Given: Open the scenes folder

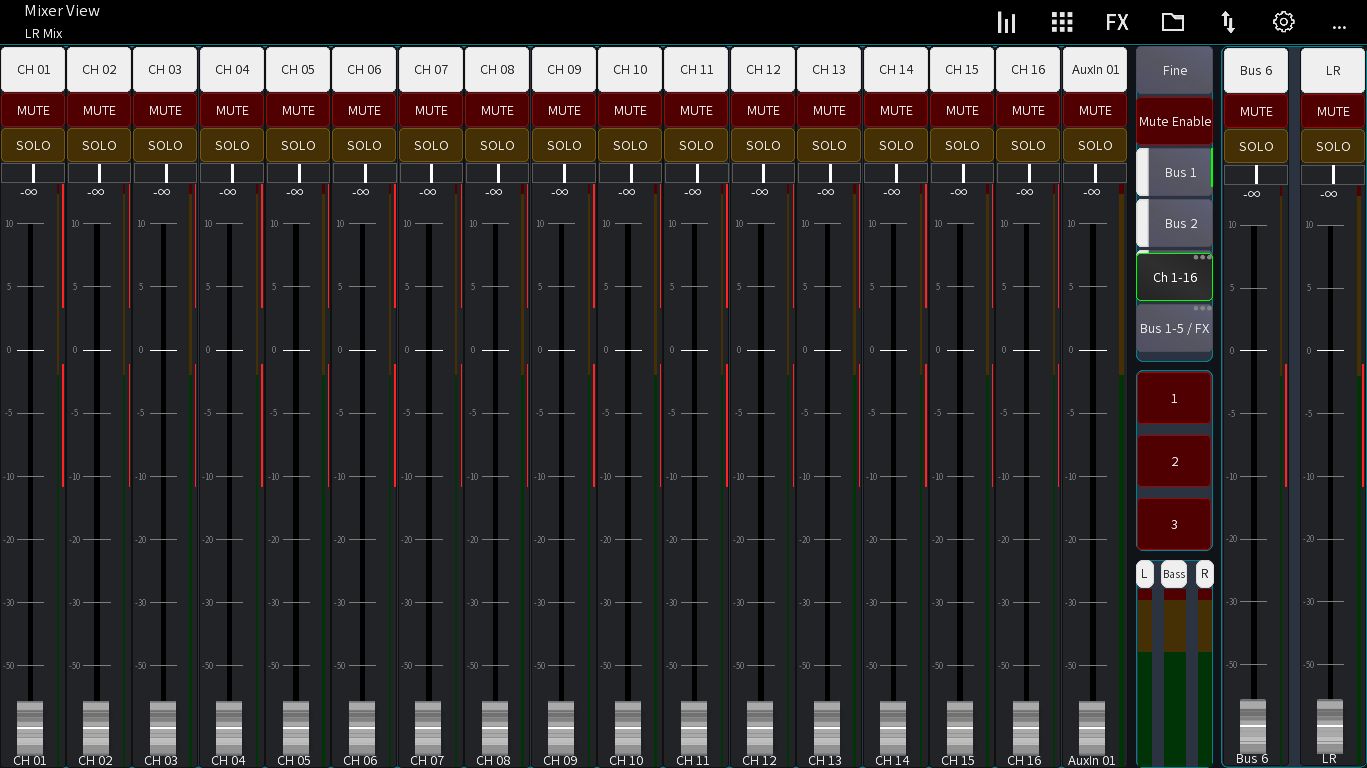Looking at the screenshot, I should coord(1172,21).
